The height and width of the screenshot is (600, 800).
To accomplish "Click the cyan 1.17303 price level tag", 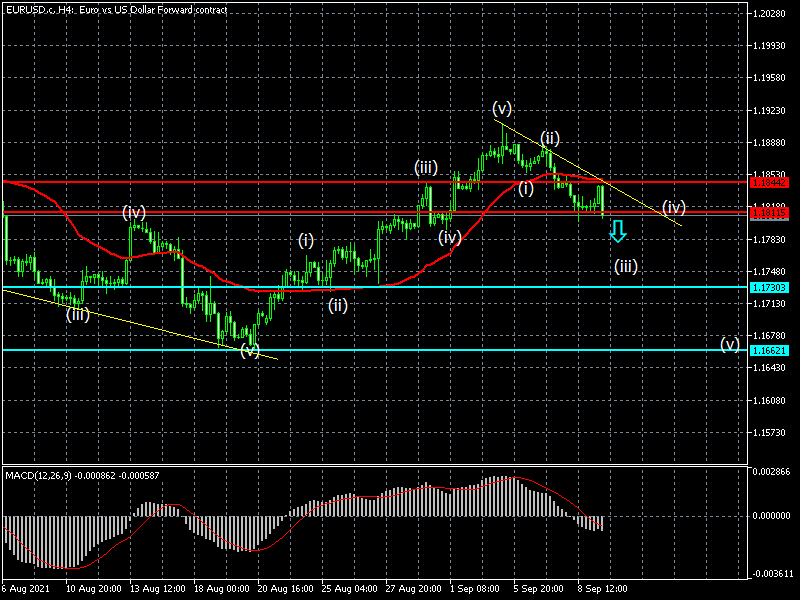I will pyautogui.click(x=772, y=288).
